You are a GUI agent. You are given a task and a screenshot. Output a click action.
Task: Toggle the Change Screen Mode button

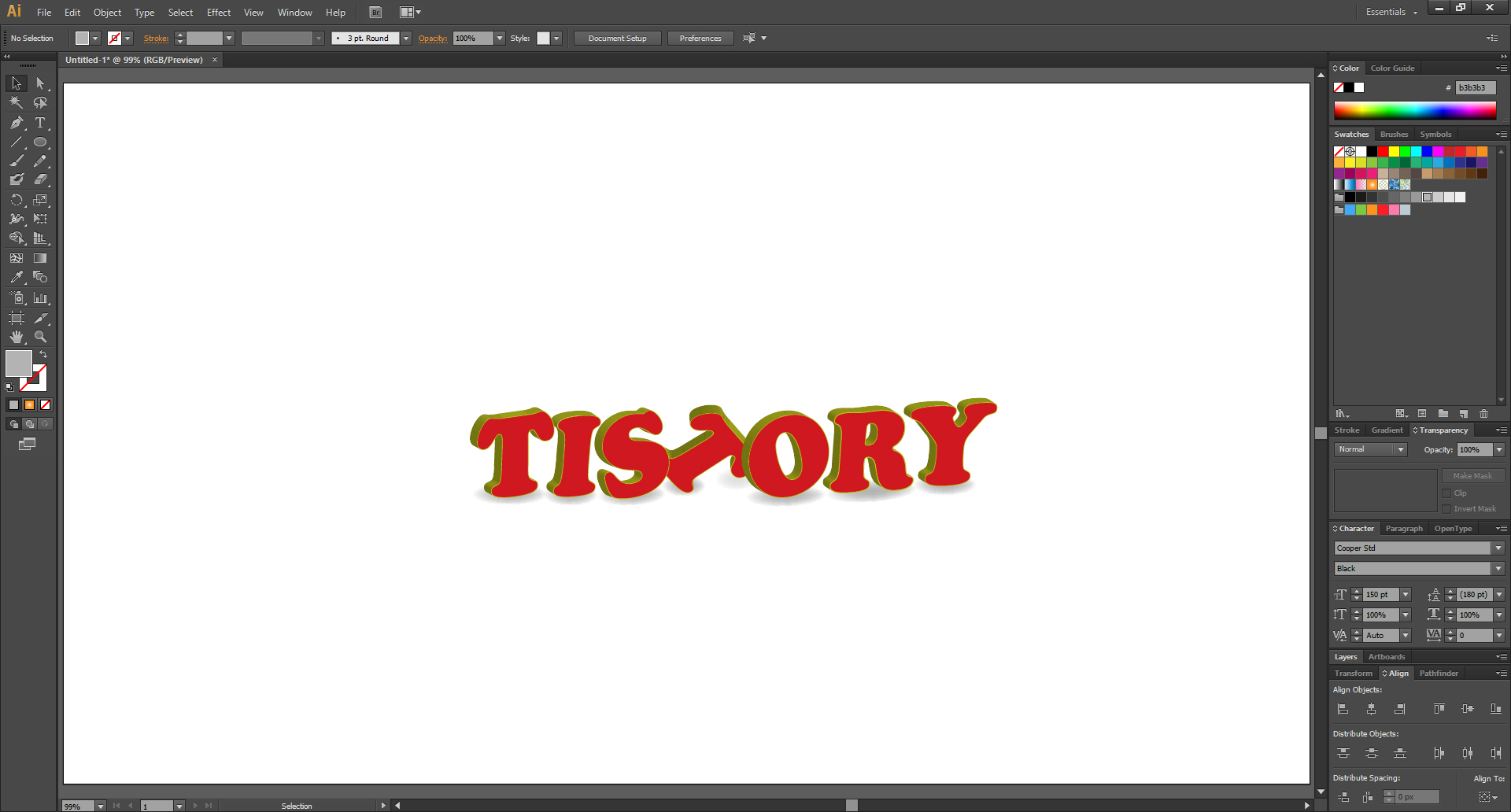coord(28,445)
